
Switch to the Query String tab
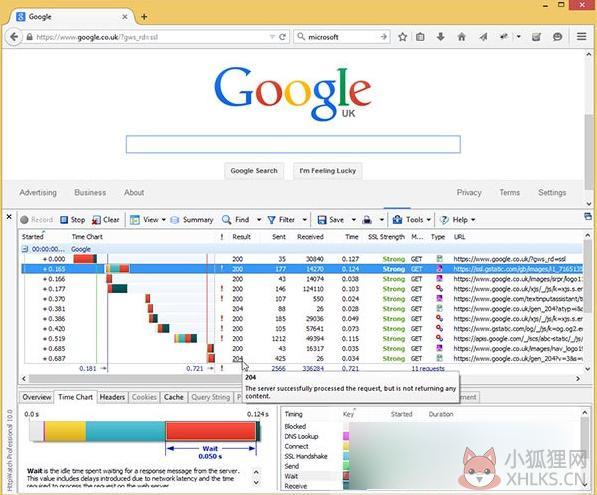point(211,397)
